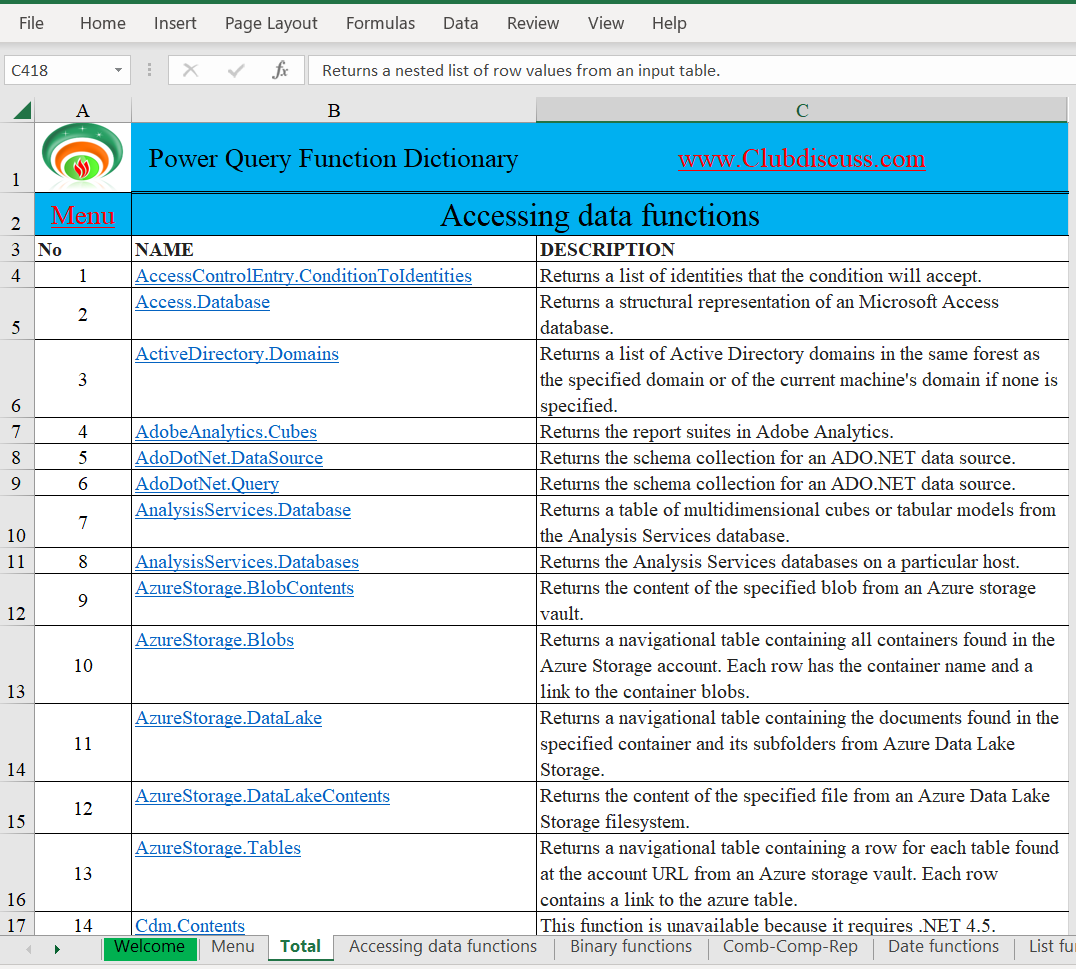Click the NAME header cell
This screenshot has height=969, width=1076.
[334, 249]
